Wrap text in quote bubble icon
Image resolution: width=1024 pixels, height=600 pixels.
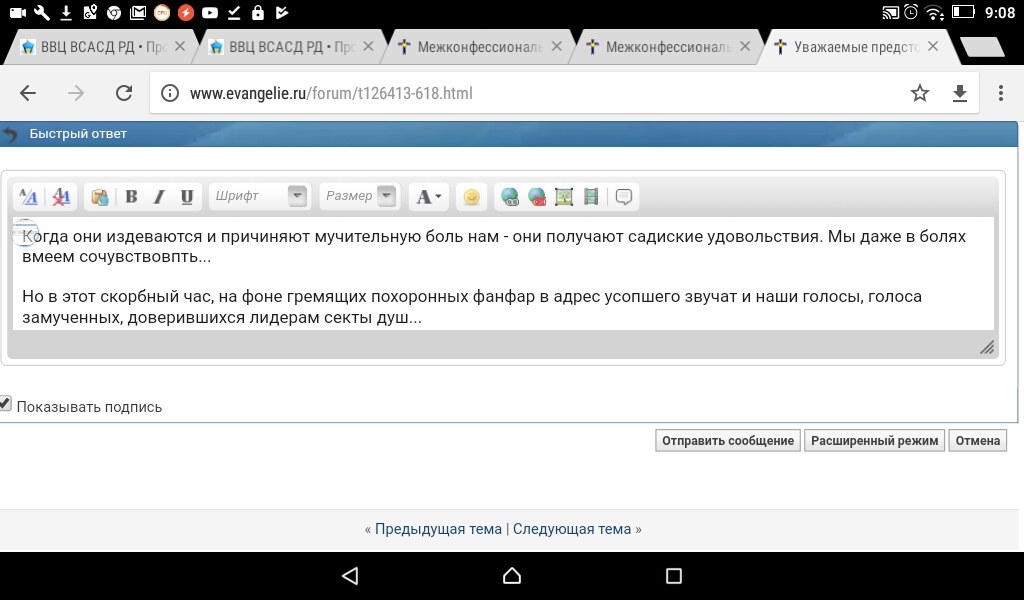[x=624, y=197]
